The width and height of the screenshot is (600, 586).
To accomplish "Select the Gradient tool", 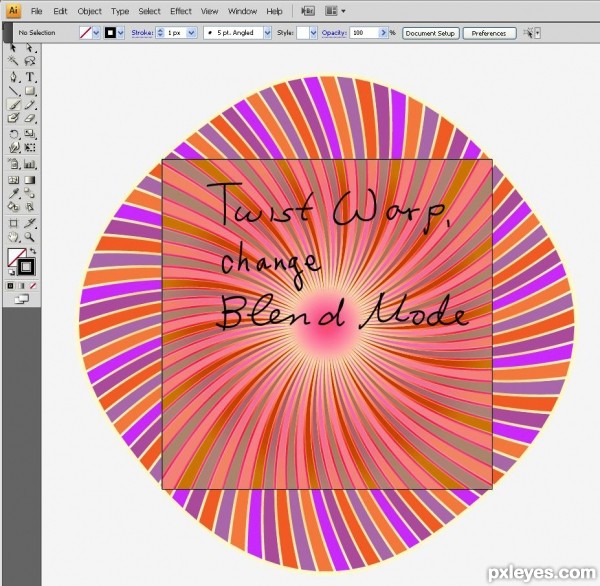I will click(29, 180).
